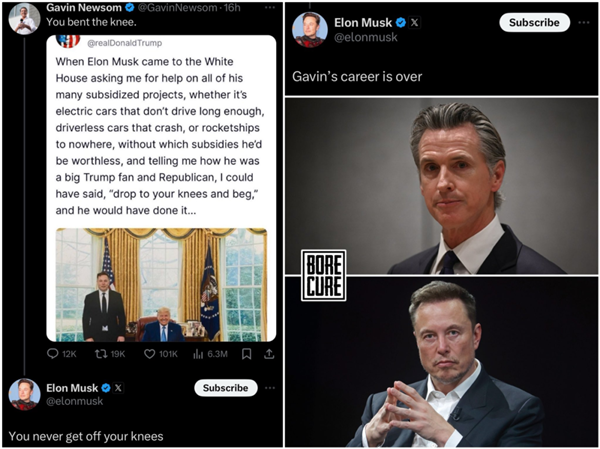Subscribe from the "You never get off your knees" reply
This screenshot has width=600, height=449.
225,388
